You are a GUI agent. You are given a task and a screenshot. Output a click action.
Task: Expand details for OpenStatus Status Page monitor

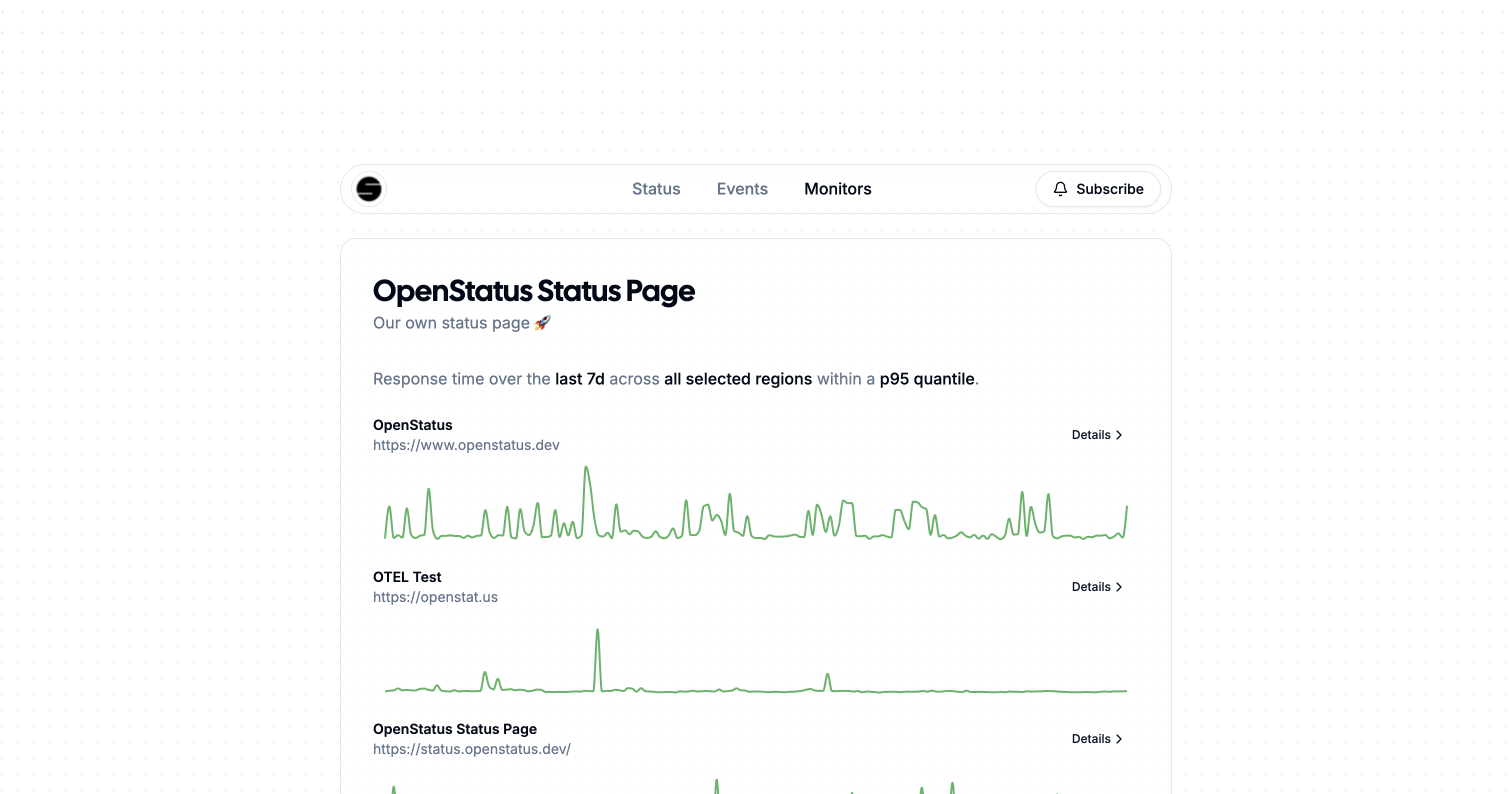pos(1090,739)
